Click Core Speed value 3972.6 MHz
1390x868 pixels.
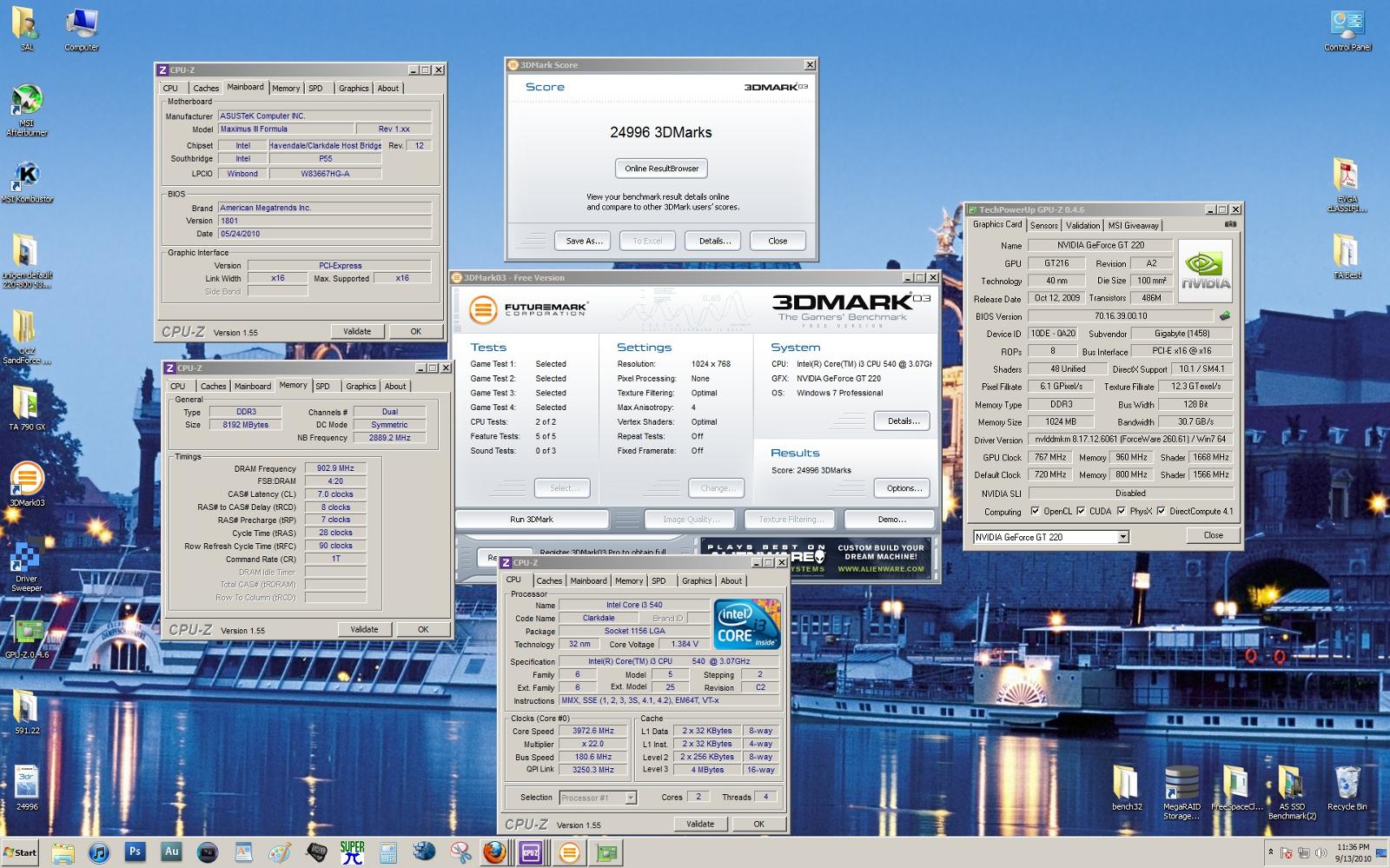pos(593,731)
